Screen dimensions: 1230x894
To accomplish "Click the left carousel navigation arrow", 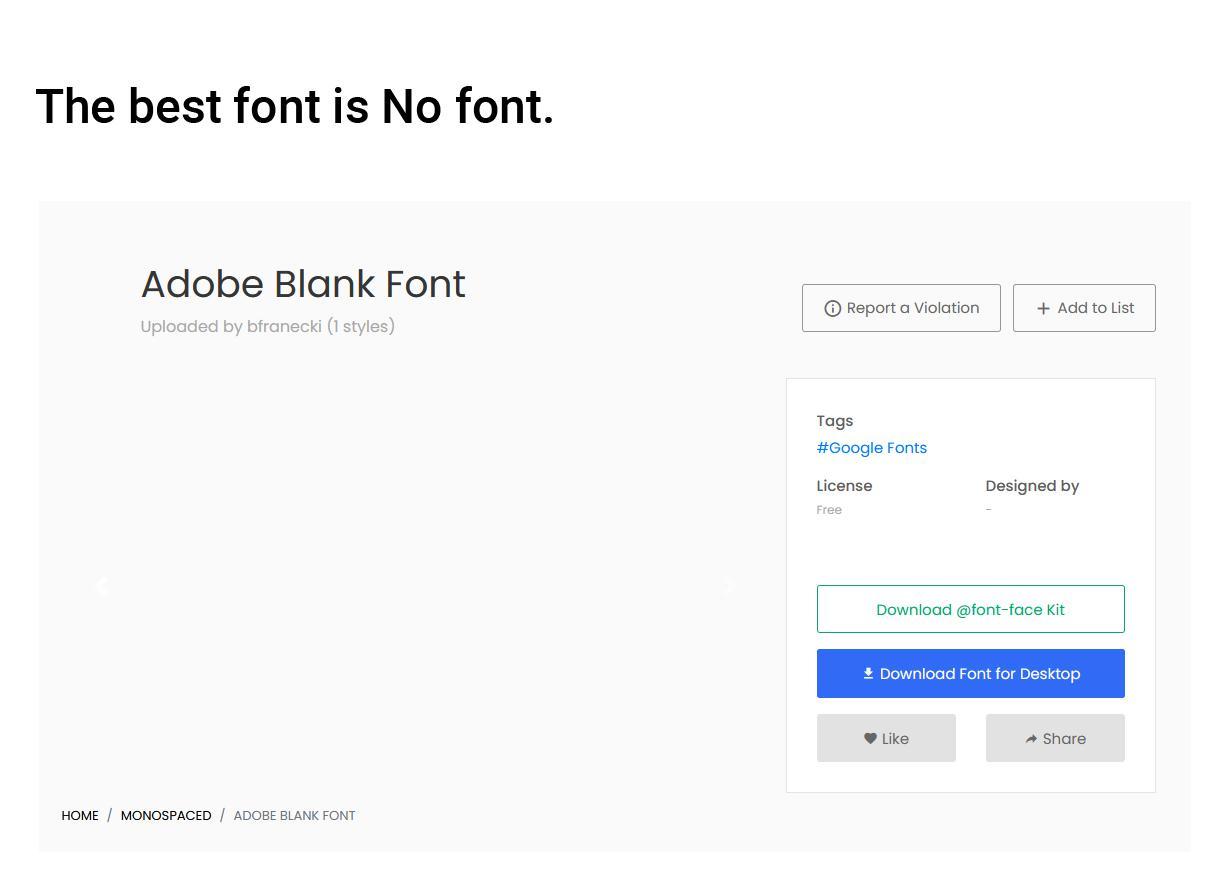I will click(101, 587).
